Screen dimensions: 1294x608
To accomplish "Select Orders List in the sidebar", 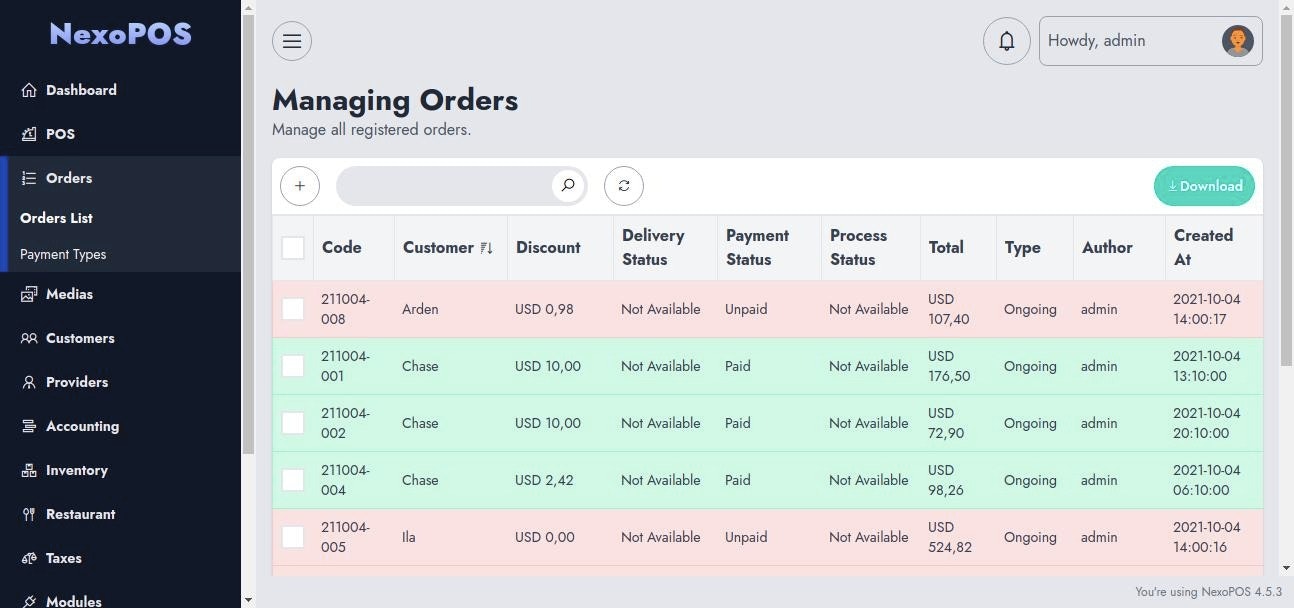I will (56, 218).
